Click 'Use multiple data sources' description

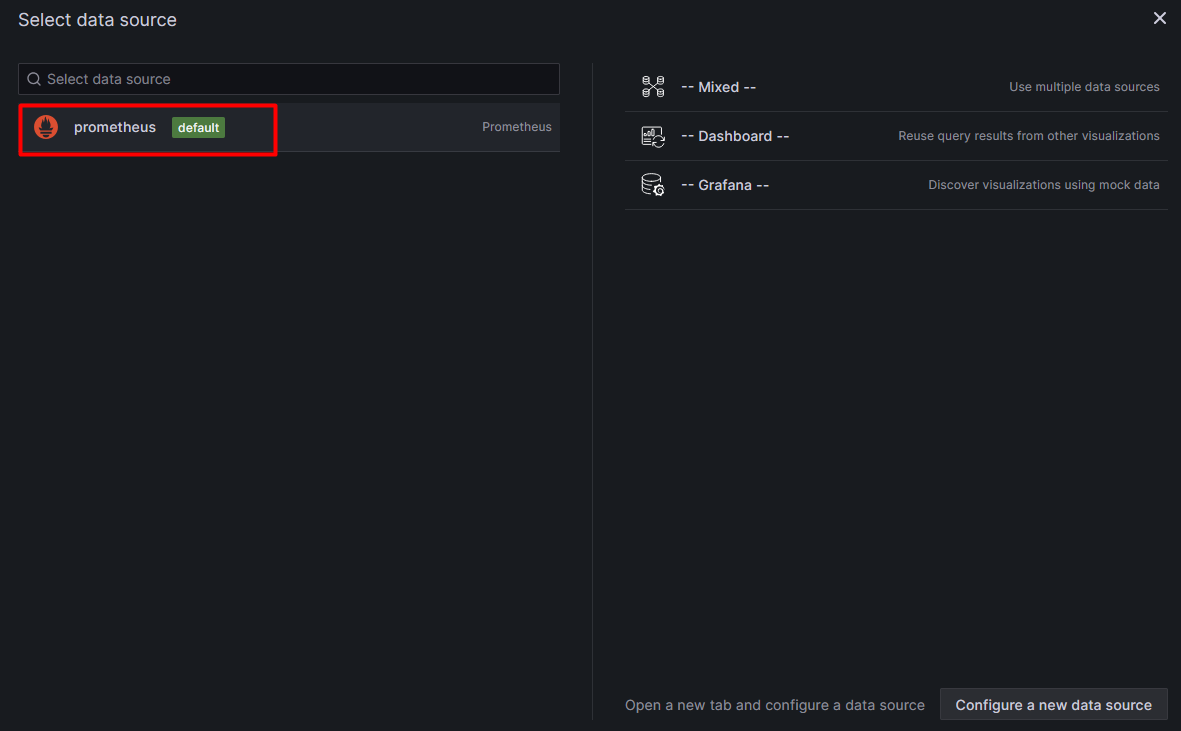click(1085, 87)
